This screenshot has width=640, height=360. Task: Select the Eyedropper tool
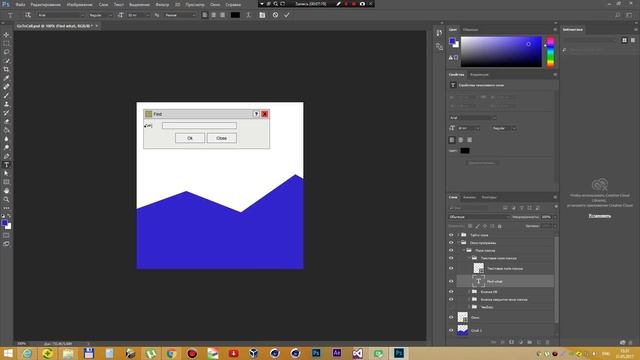[6, 78]
